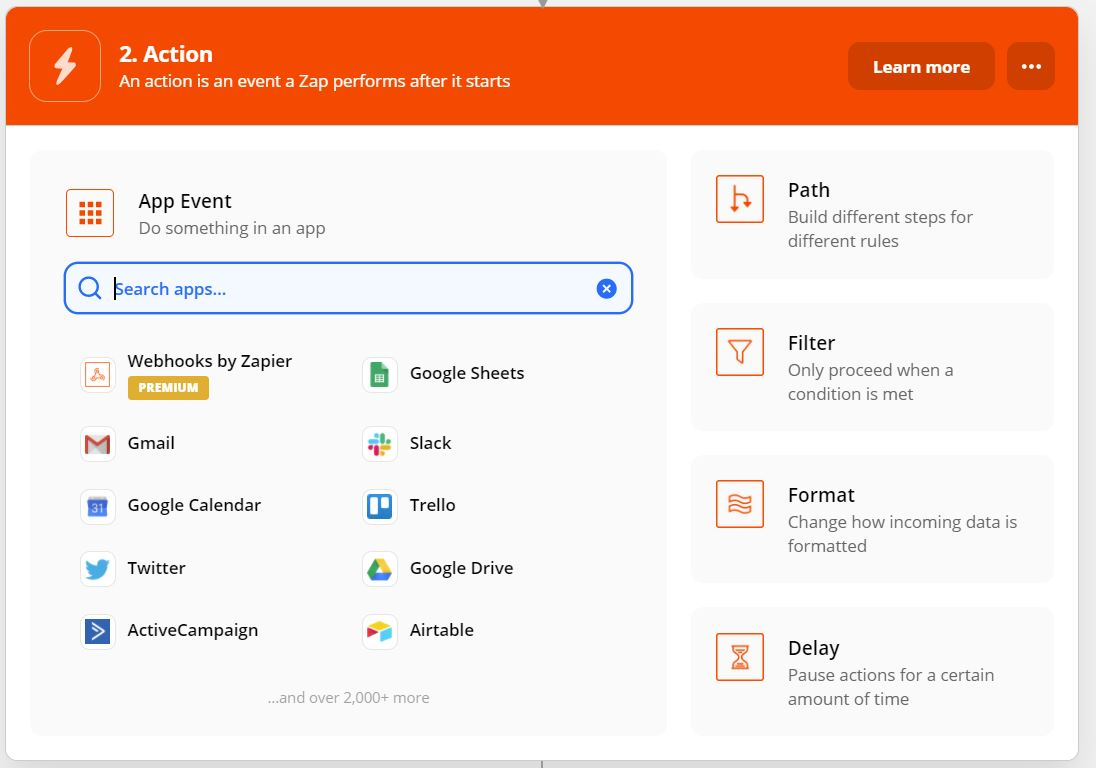Clear the search apps field
The height and width of the screenshot is (768, 1096).
(x=607, y=289)
